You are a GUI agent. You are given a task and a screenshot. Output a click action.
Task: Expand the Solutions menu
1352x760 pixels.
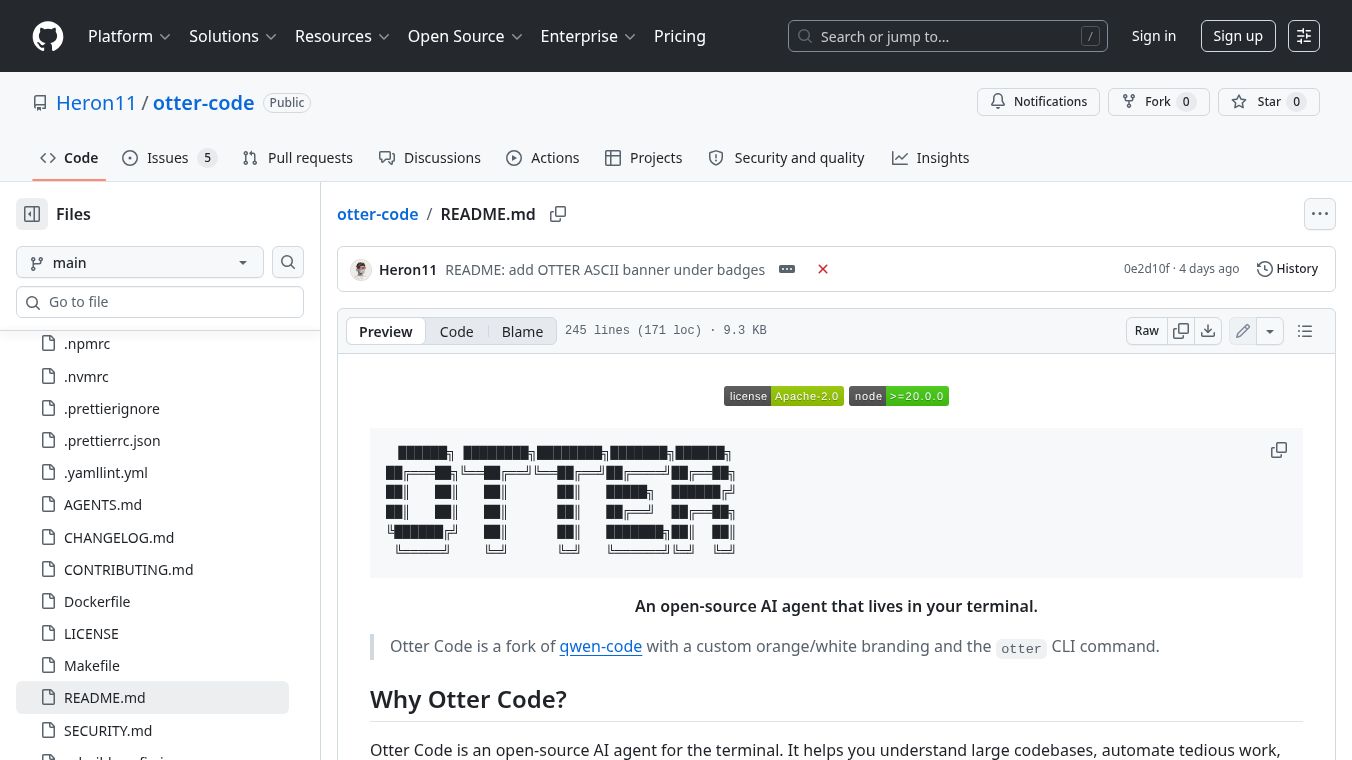232,36
